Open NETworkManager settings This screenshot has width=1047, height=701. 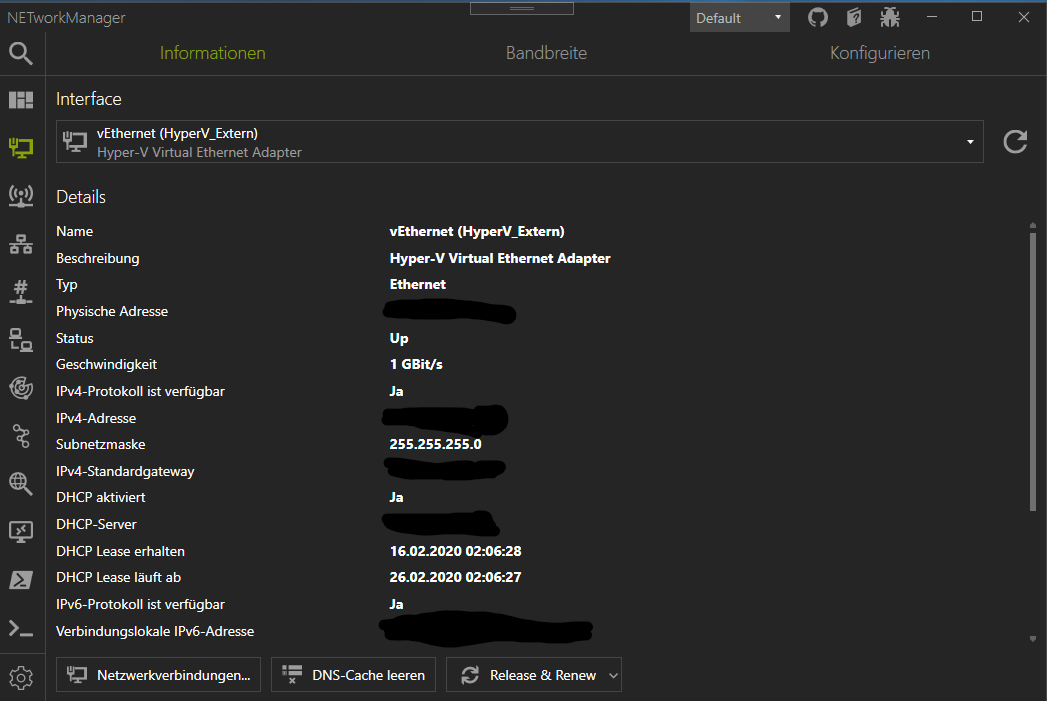click(21, 676)
